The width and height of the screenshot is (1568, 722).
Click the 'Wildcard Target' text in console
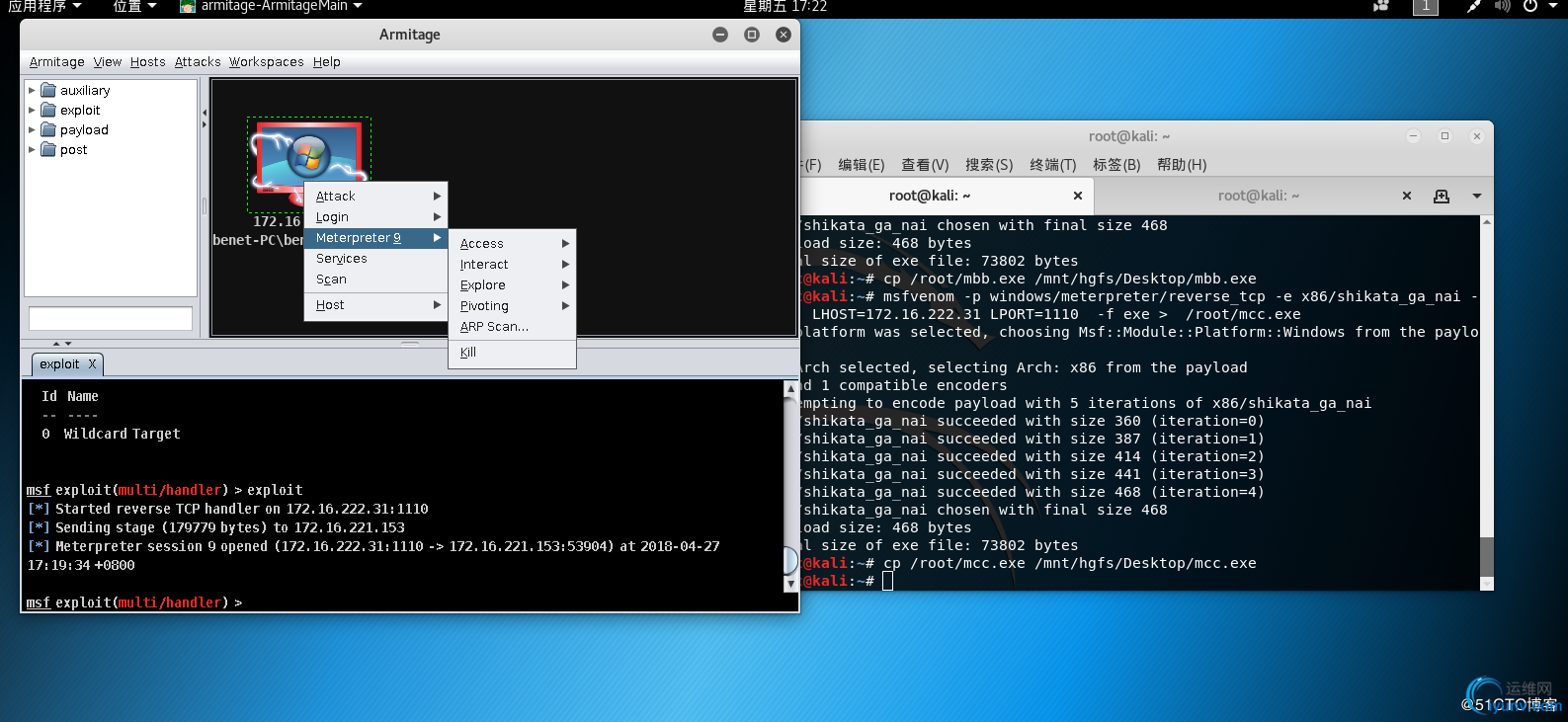[x=123, y=434]
